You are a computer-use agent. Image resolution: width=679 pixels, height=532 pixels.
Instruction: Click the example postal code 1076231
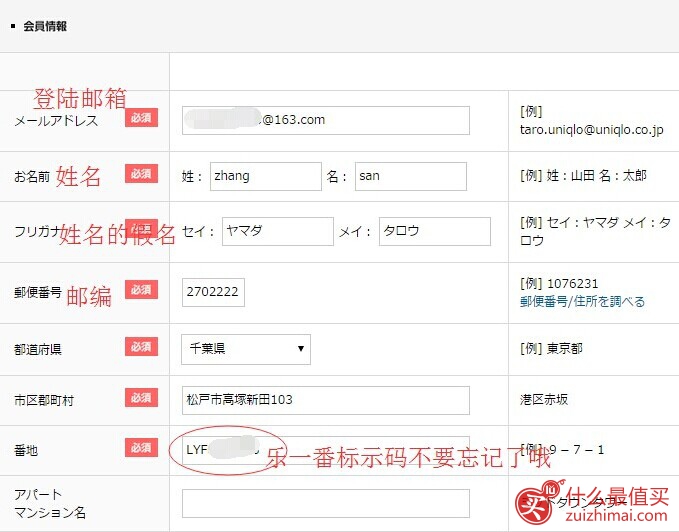click(x=572, y=284)
